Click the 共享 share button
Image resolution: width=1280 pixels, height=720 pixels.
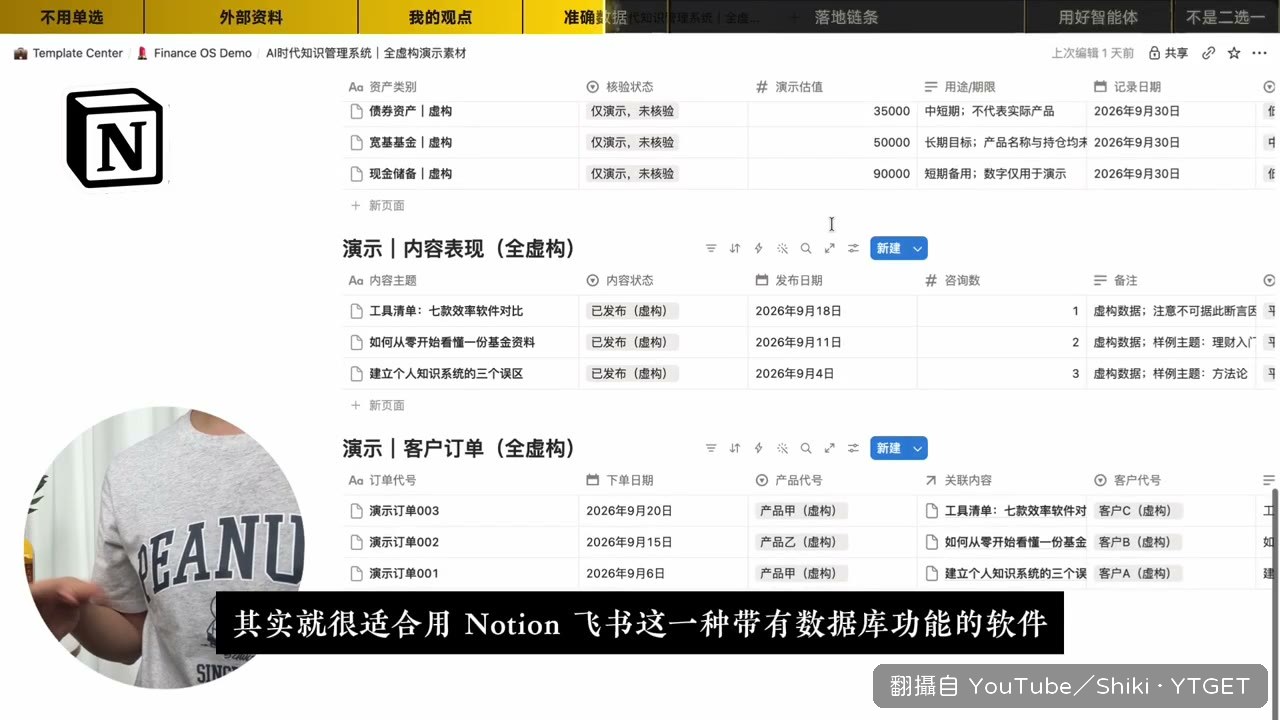[x=1168, y=53]
